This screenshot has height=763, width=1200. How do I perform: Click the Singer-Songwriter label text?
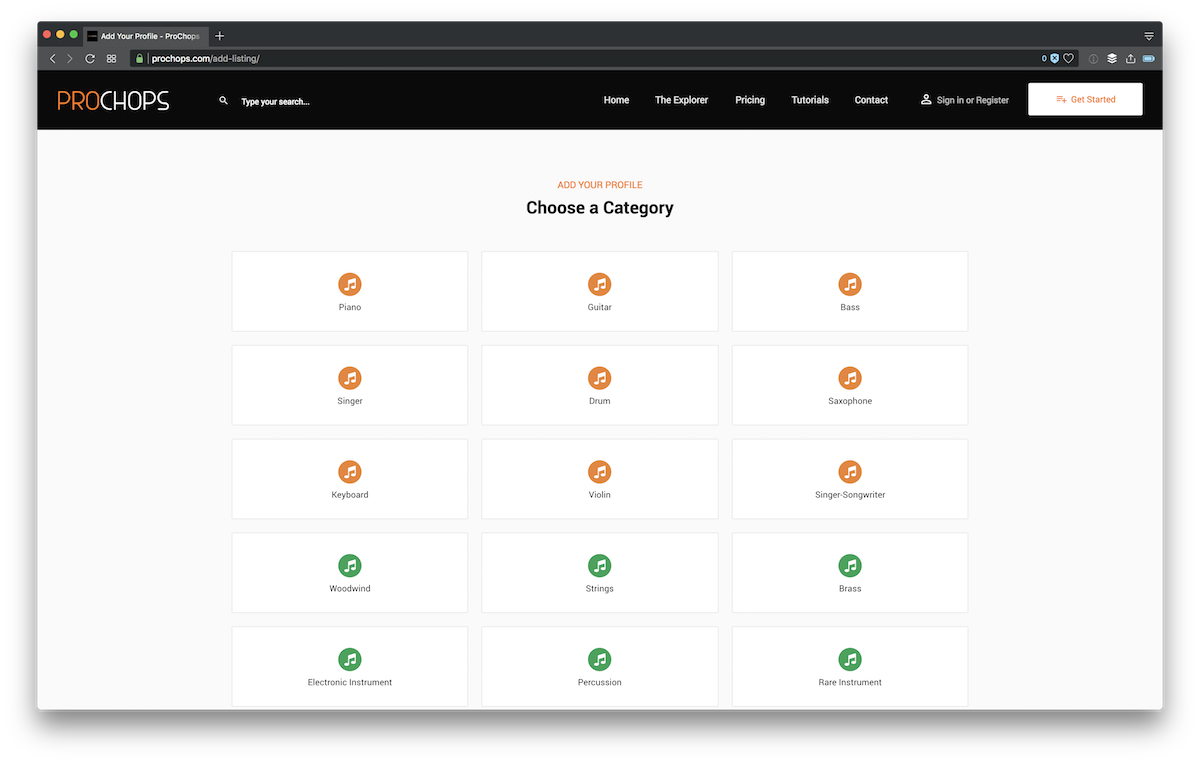pyautogui.click(x=850, y=495)
